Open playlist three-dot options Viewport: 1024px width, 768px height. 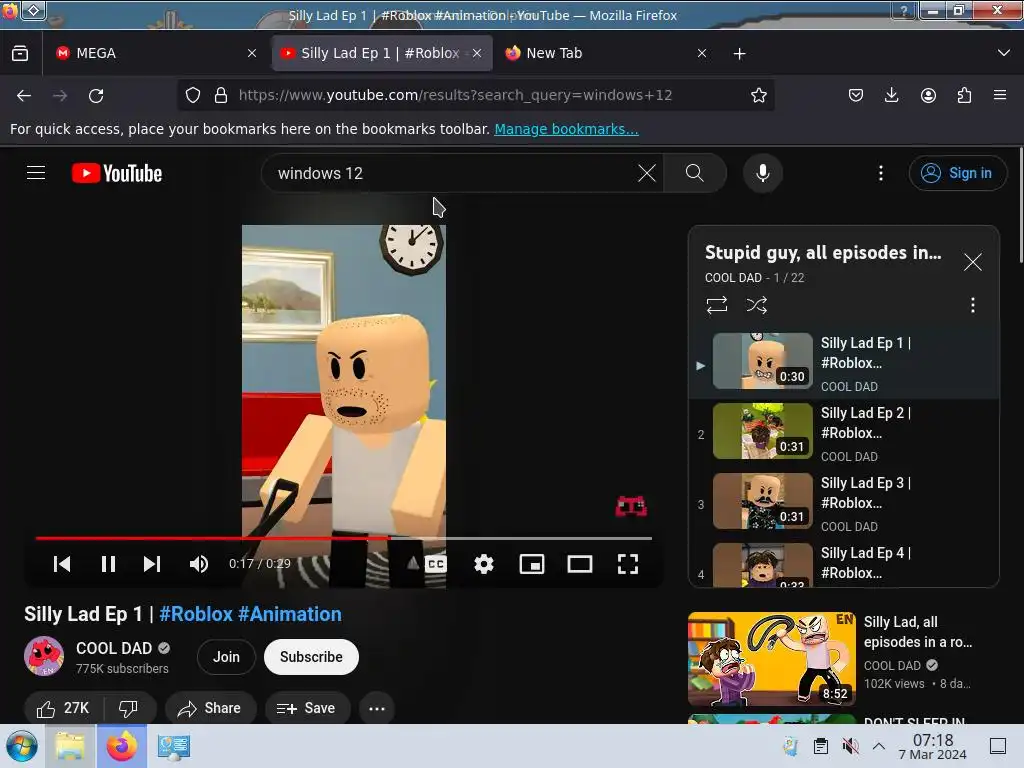coord(972,305)
